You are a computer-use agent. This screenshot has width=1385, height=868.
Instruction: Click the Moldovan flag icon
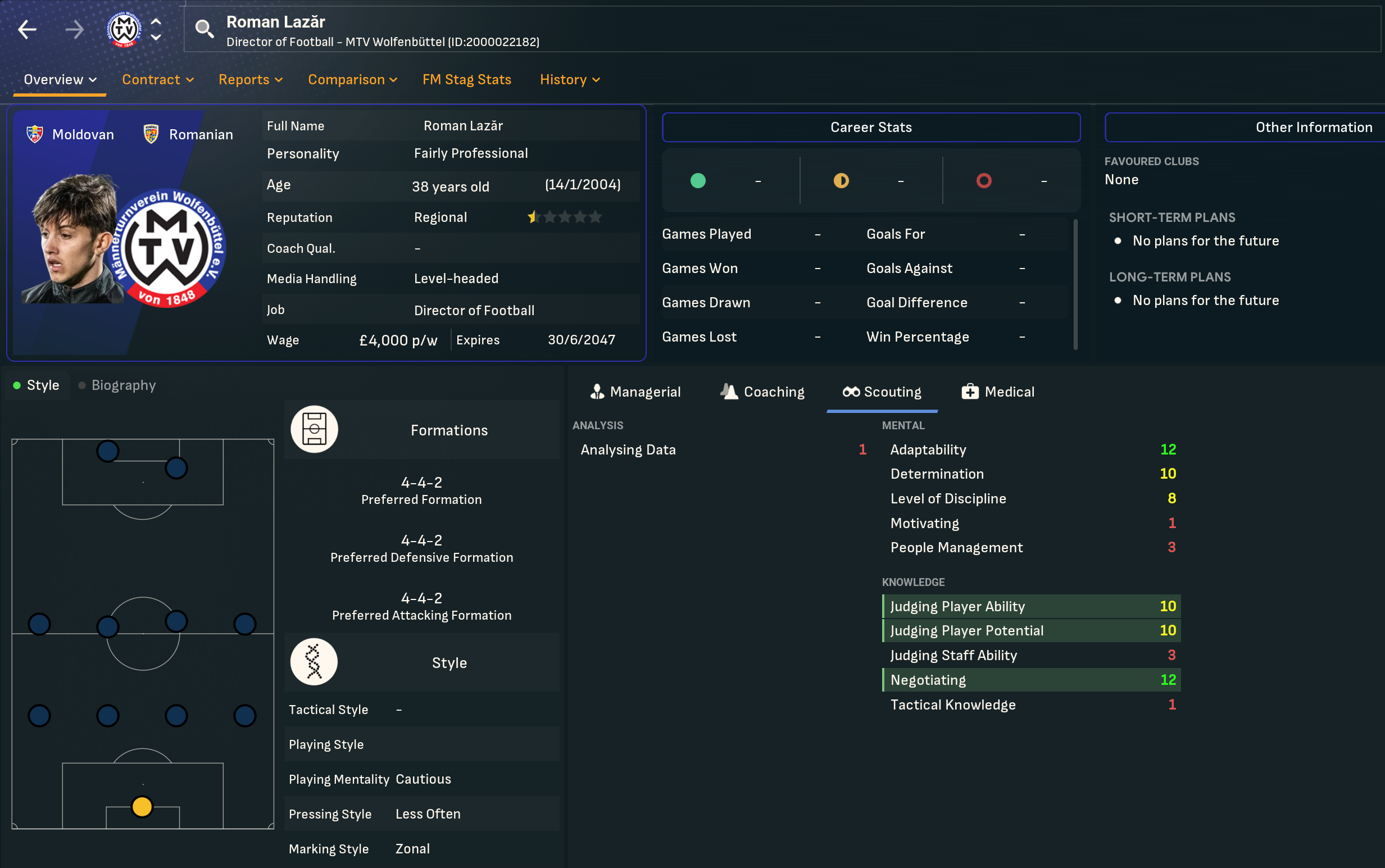click(x=35, y=134)
